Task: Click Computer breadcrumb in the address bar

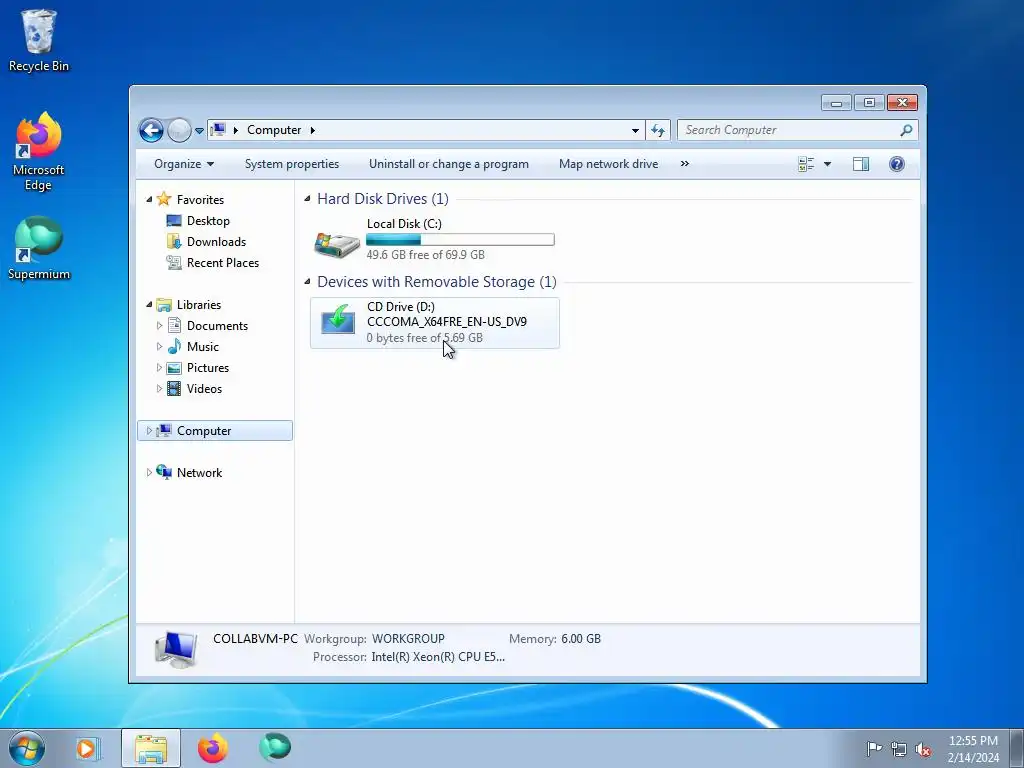Action: tap(274, 130)
